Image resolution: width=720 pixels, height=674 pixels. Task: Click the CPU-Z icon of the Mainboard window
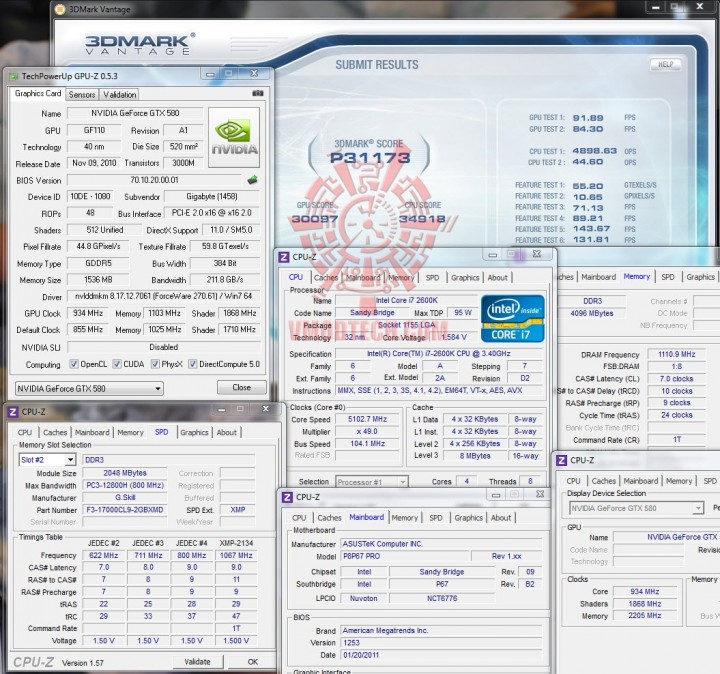tap(287, 497)
